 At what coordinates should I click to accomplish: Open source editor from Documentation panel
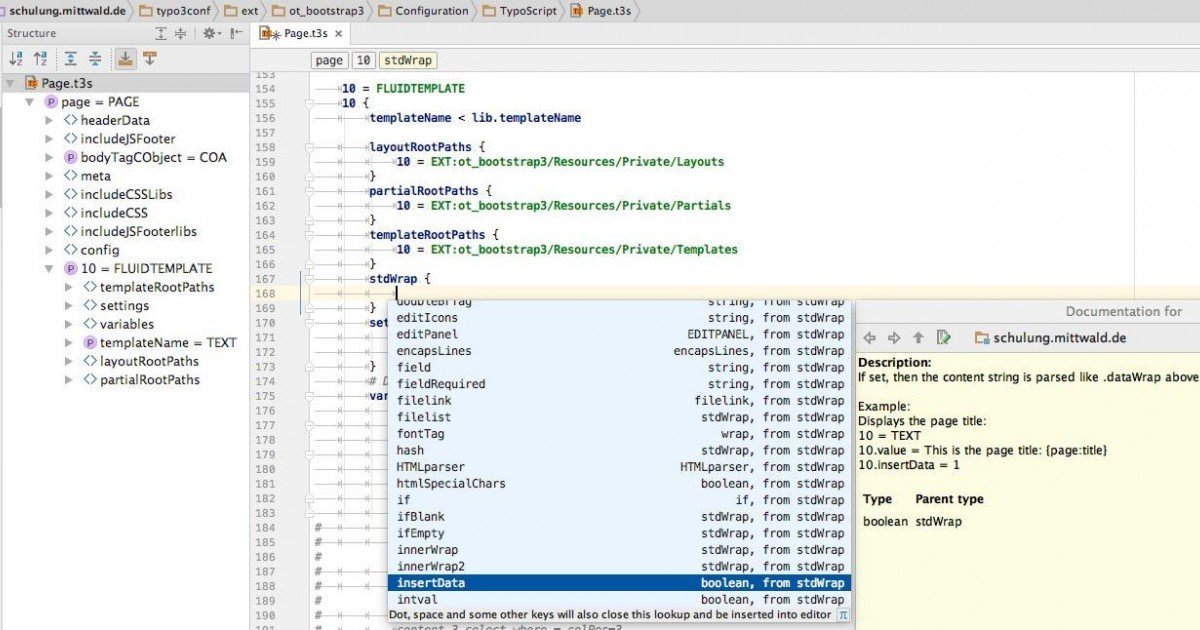pos(944,337)
